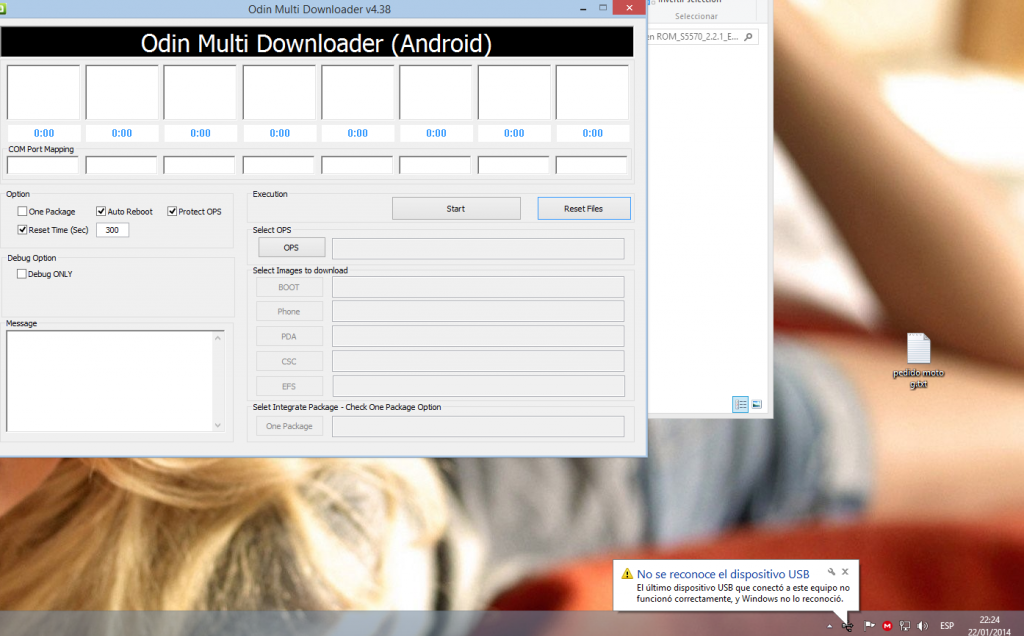This screenshot has height=636, width=1024.
Task: Click the red MEGA tray icon
Action: (886, 626)
